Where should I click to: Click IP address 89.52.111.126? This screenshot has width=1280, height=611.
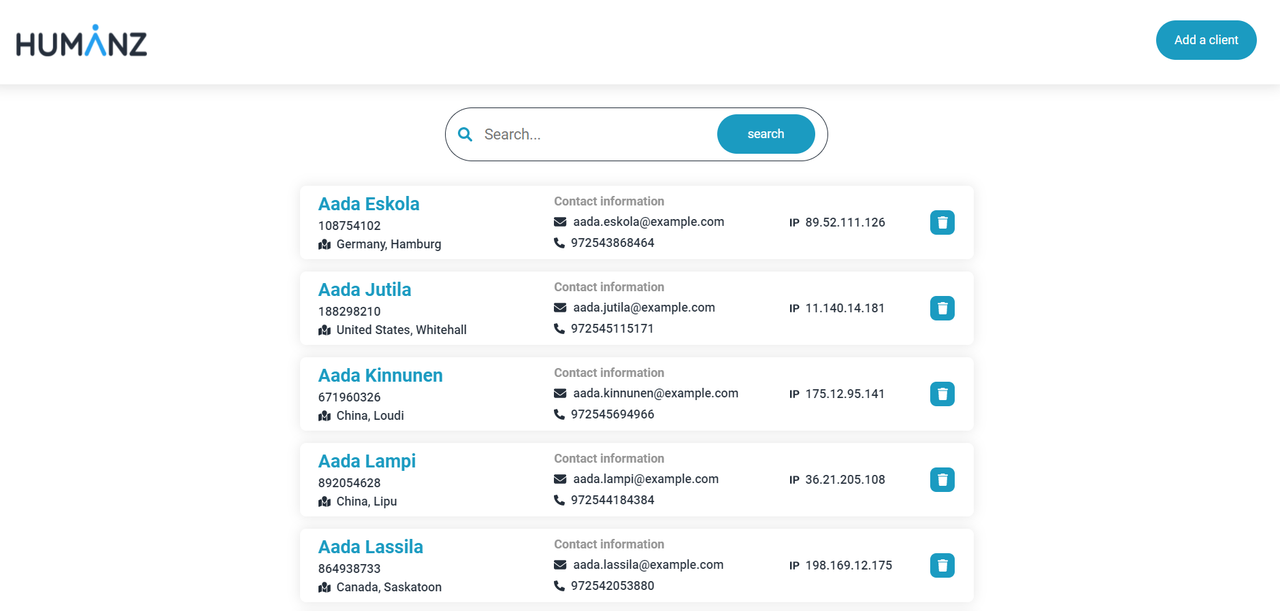click(845, 222)
